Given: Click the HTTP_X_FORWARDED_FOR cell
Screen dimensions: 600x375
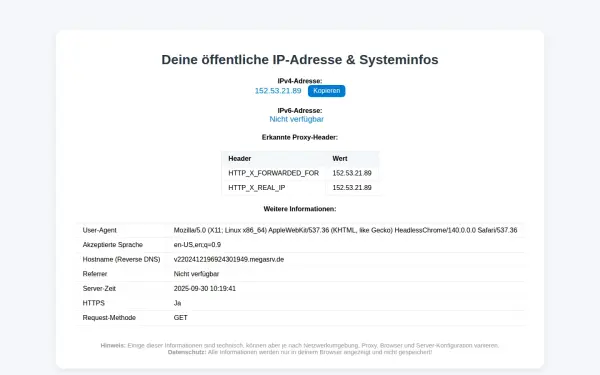Looking at the screenshot, I should [x=274, y=173].
